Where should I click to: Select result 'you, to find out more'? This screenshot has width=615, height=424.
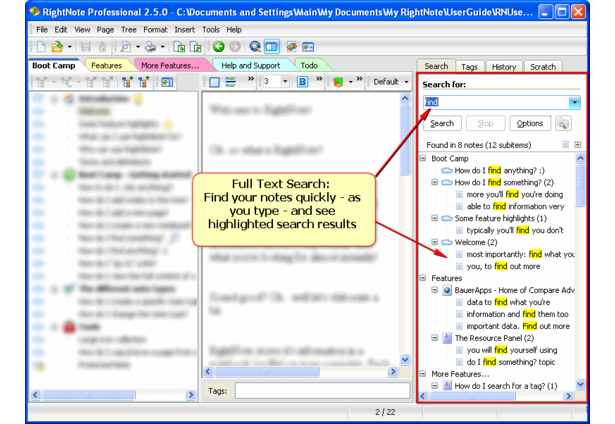(503, 266)
